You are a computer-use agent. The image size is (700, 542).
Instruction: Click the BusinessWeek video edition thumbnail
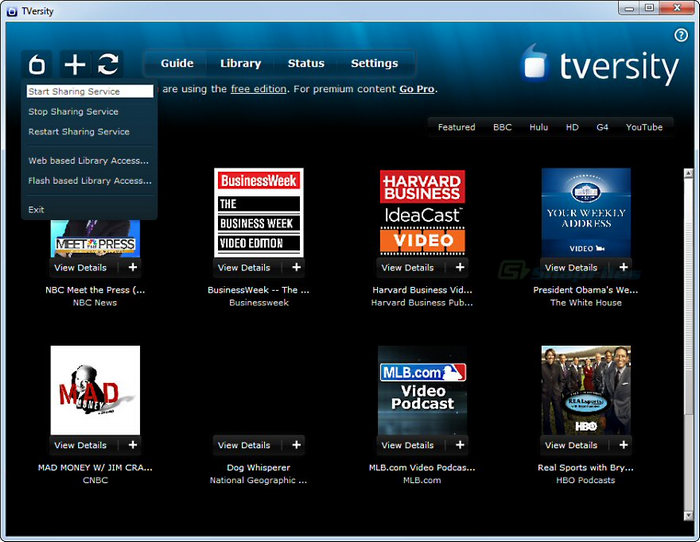coord(259,213)
